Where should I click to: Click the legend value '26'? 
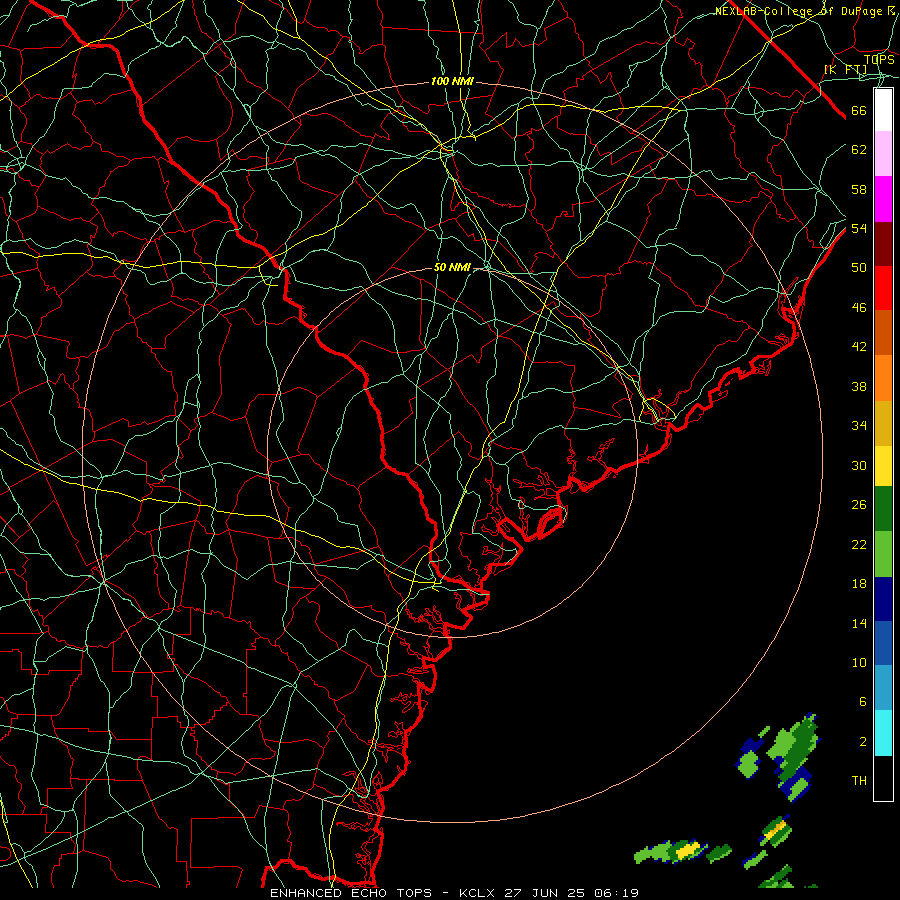[x=859, y=505]
